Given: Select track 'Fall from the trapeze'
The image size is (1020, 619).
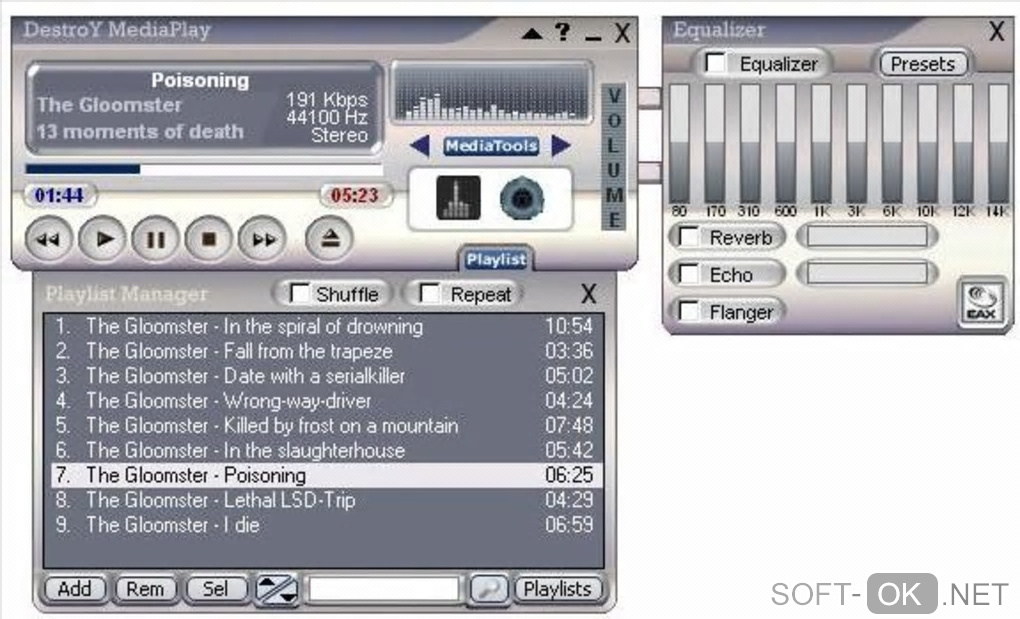Looking at the screenshot, I should 325,351.
